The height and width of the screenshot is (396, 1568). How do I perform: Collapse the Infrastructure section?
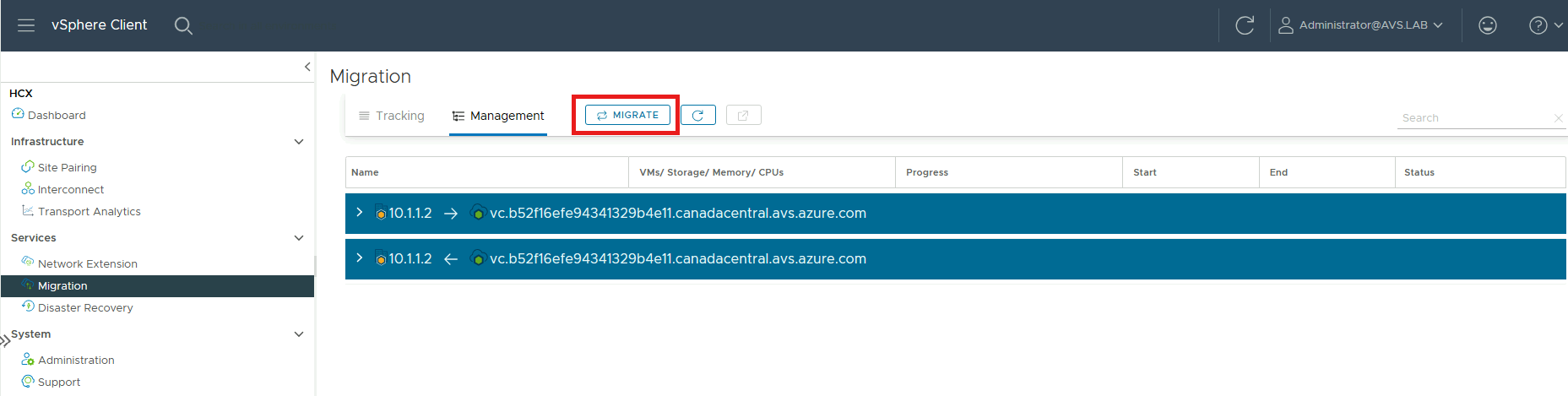coord(298,142)
